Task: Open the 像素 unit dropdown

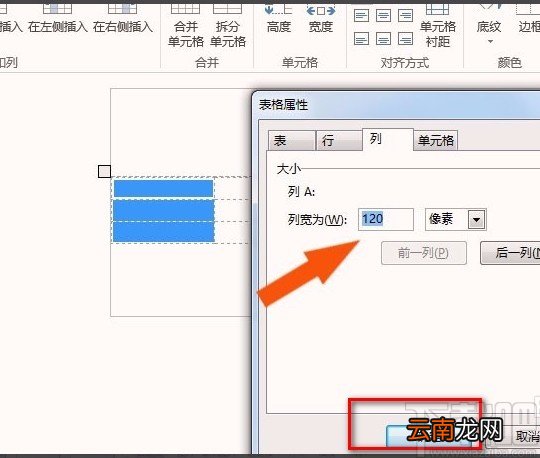Action: pos(477,219)
